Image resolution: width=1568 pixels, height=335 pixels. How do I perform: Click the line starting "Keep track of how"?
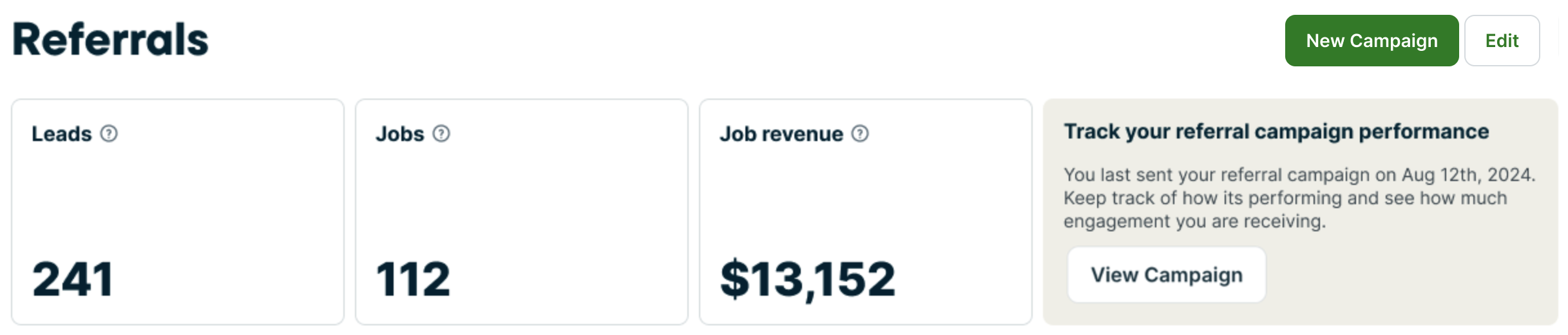(1285, 198)
